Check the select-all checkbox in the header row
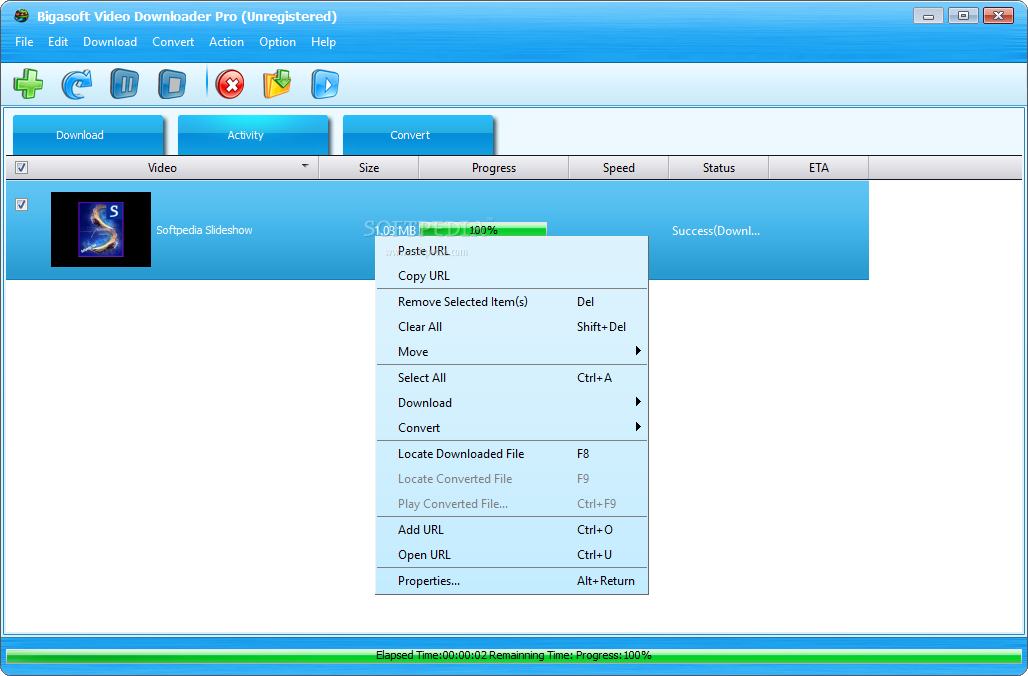This screenshot has height=676, width=1028. (21, 167)
